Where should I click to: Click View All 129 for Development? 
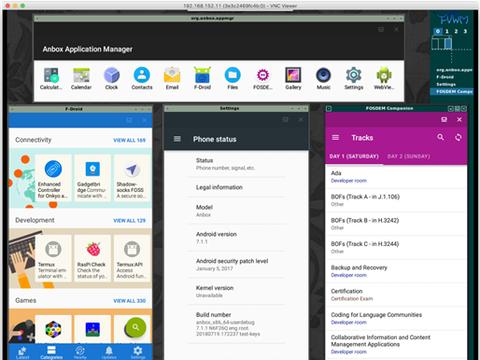pos(129,221)
